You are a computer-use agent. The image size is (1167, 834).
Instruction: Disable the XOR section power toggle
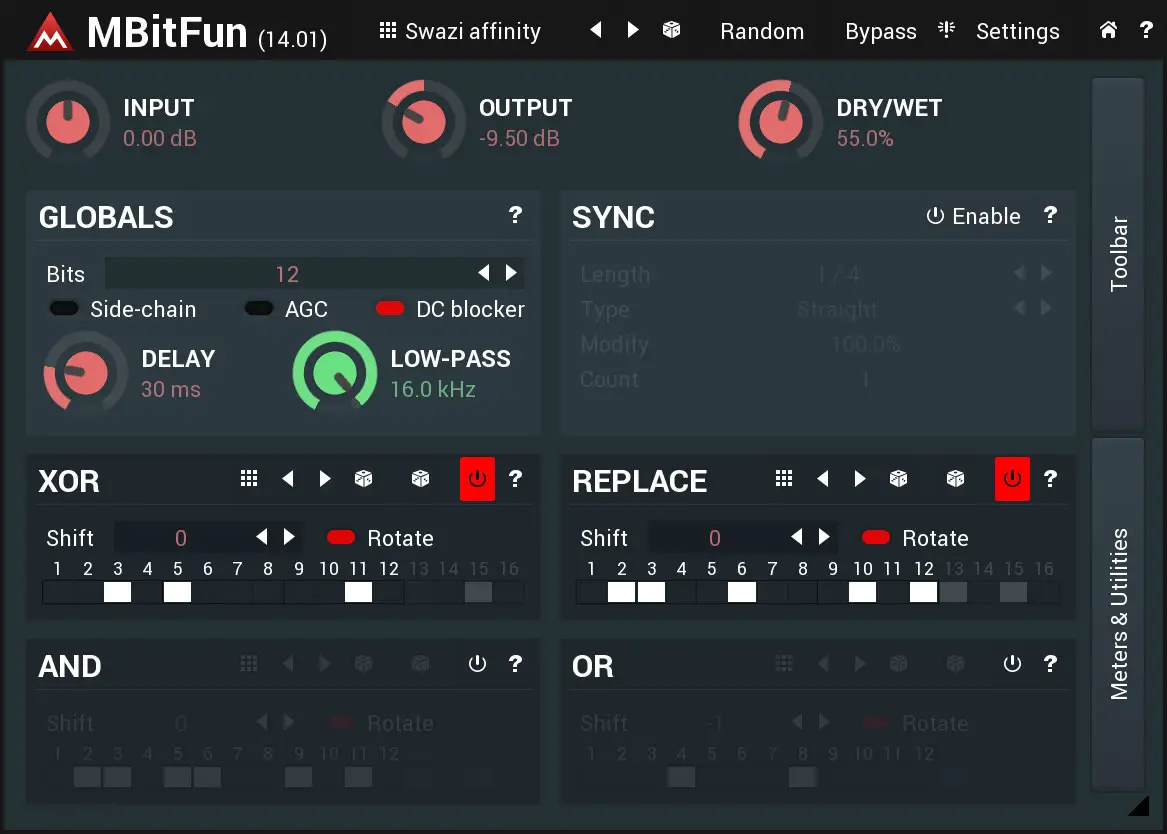(477, 479)
